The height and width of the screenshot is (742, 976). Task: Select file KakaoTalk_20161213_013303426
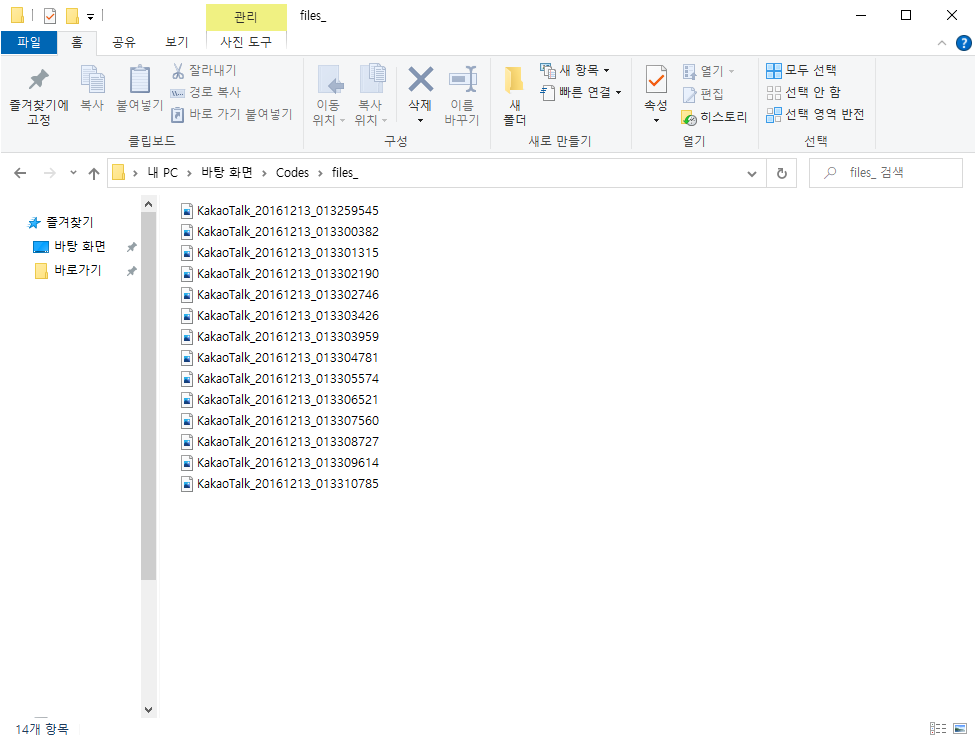point(279,316)
